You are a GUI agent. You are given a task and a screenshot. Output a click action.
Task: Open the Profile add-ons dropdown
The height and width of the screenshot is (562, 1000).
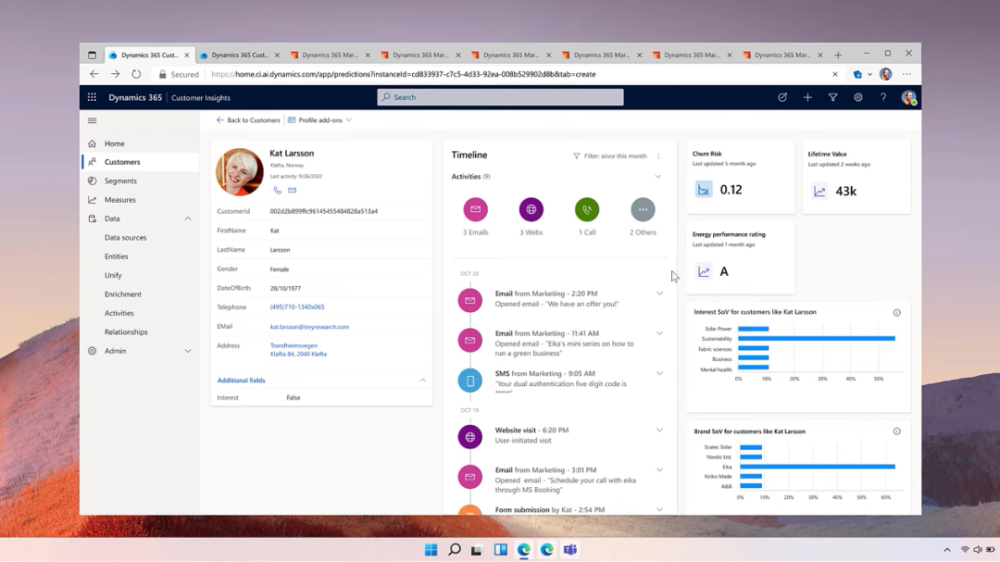pos(320,120)
